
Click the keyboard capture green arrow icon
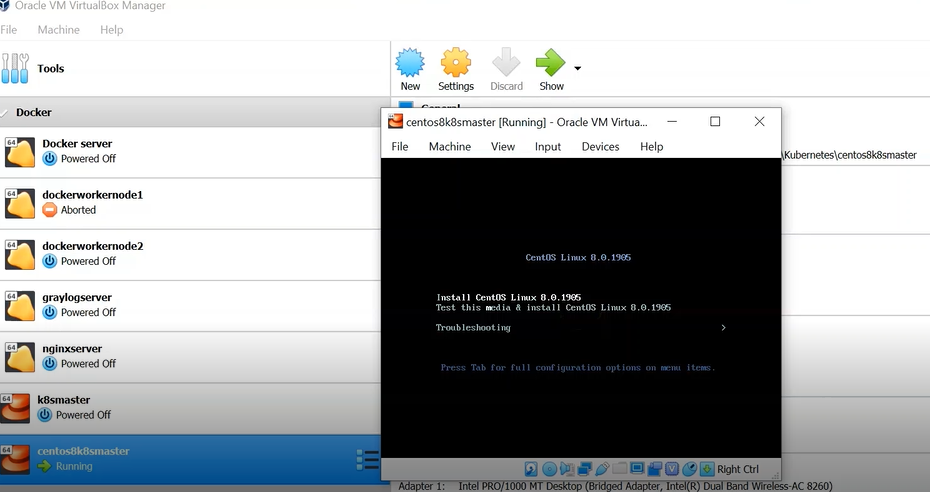point(707,469)
